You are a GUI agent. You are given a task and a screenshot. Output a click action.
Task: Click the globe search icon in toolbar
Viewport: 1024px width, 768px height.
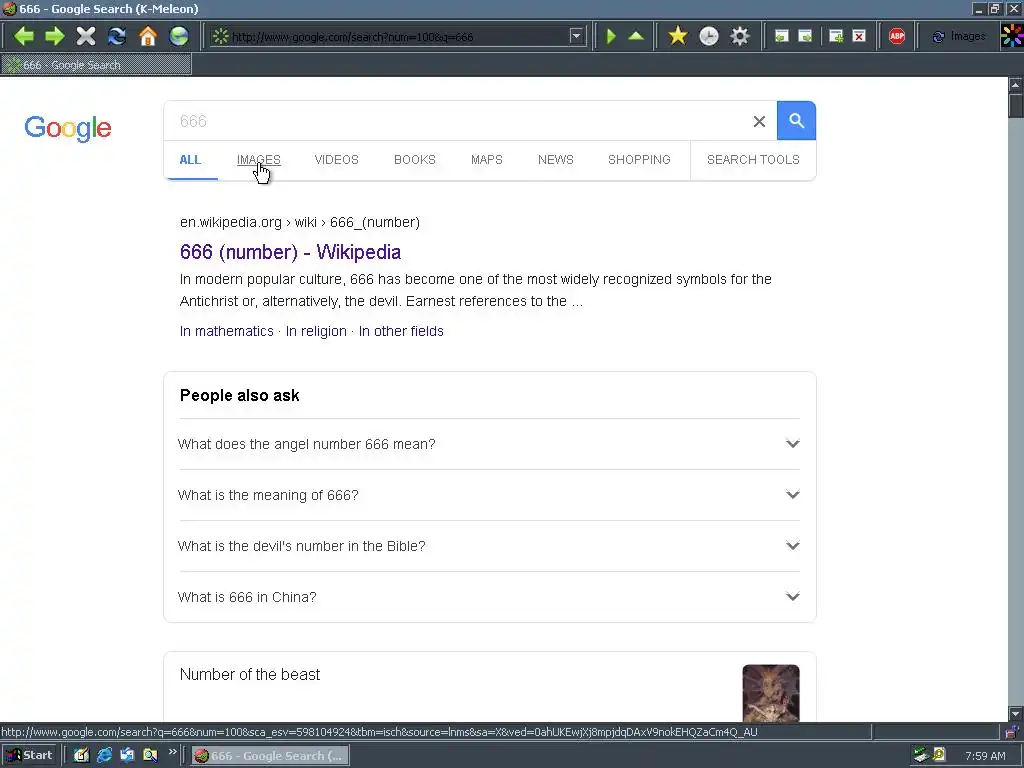click(179, 36)
